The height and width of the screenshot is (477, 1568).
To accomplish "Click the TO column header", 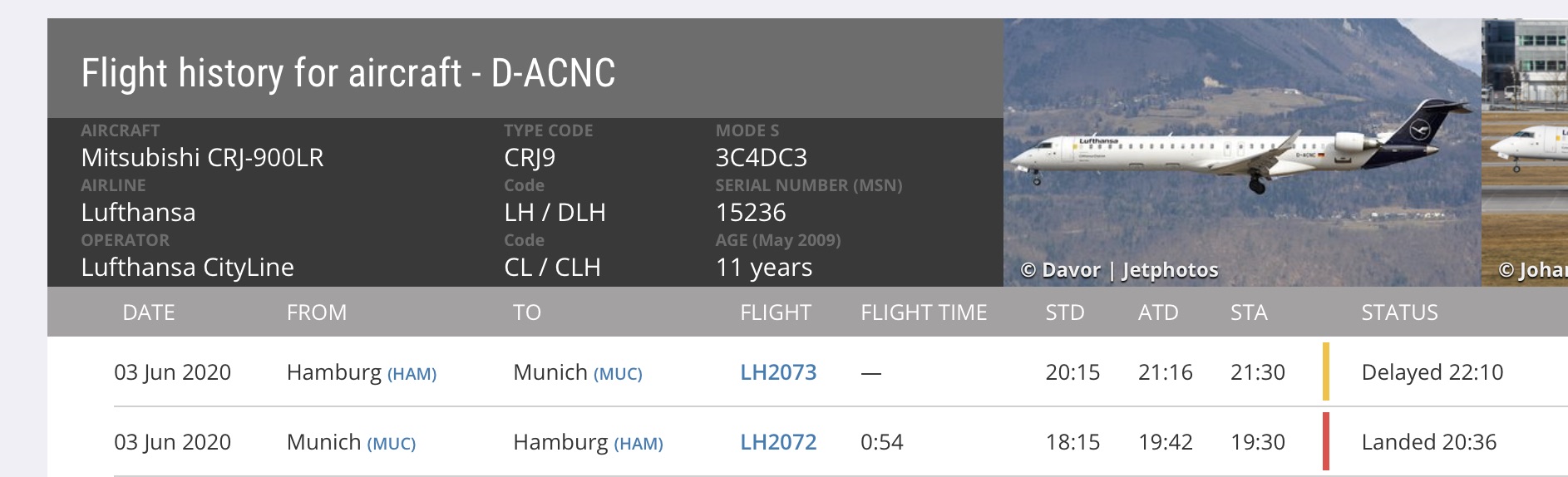I will click(x=527, y=312).
